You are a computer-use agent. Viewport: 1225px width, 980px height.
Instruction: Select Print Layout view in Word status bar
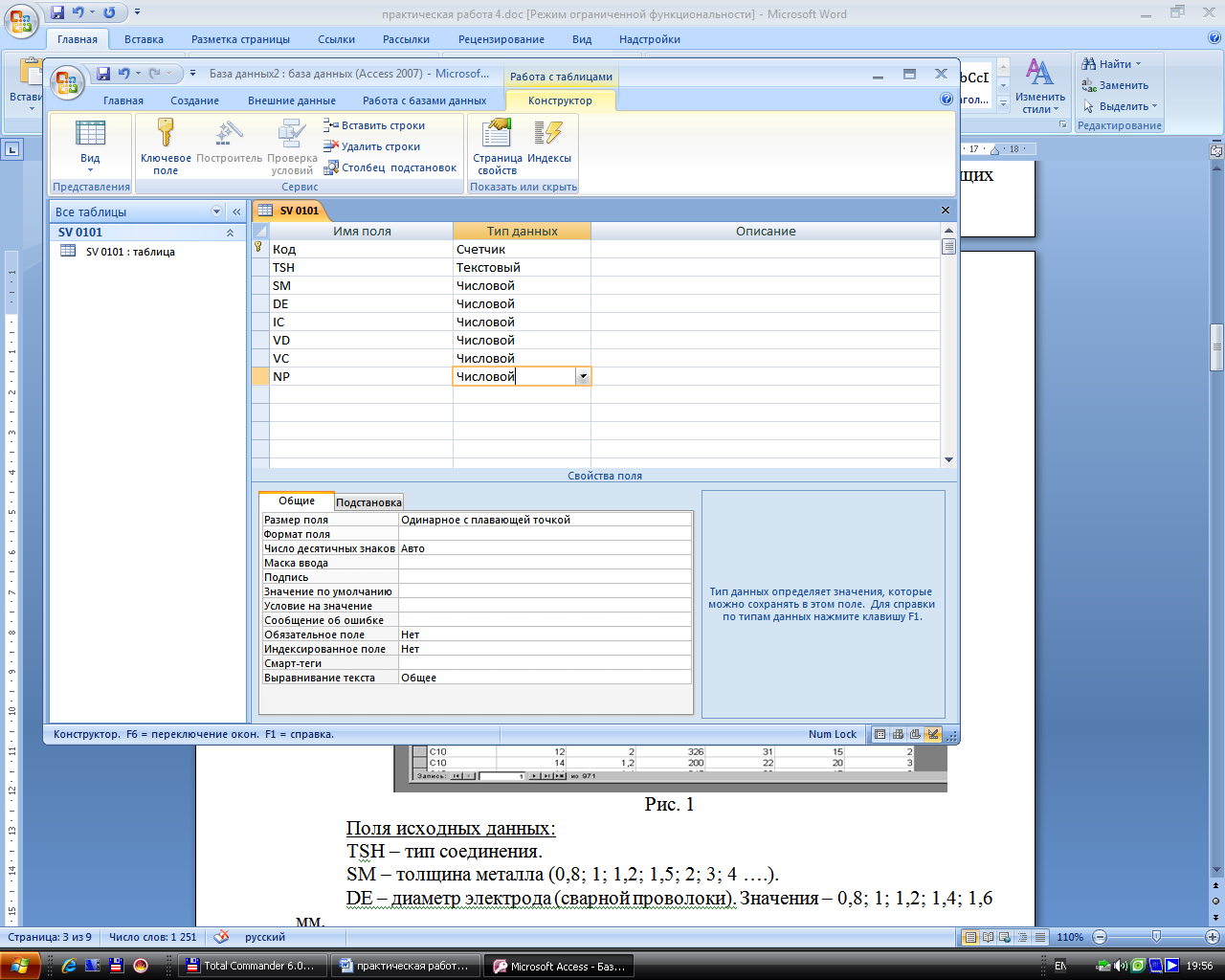tap(970, 937)
